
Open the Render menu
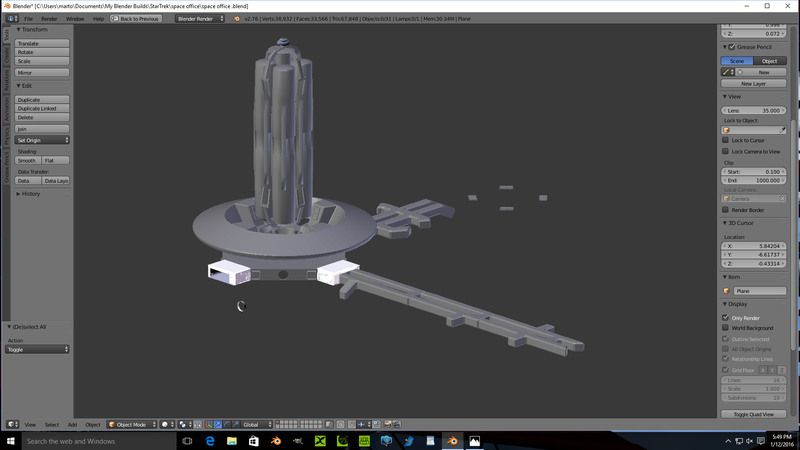(49, 19)
